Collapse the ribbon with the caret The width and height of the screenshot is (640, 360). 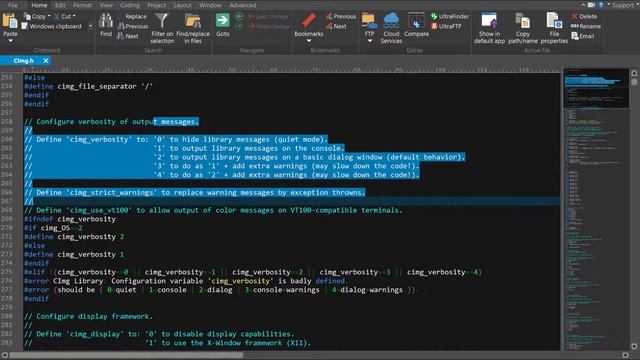[x=583, y=5]
